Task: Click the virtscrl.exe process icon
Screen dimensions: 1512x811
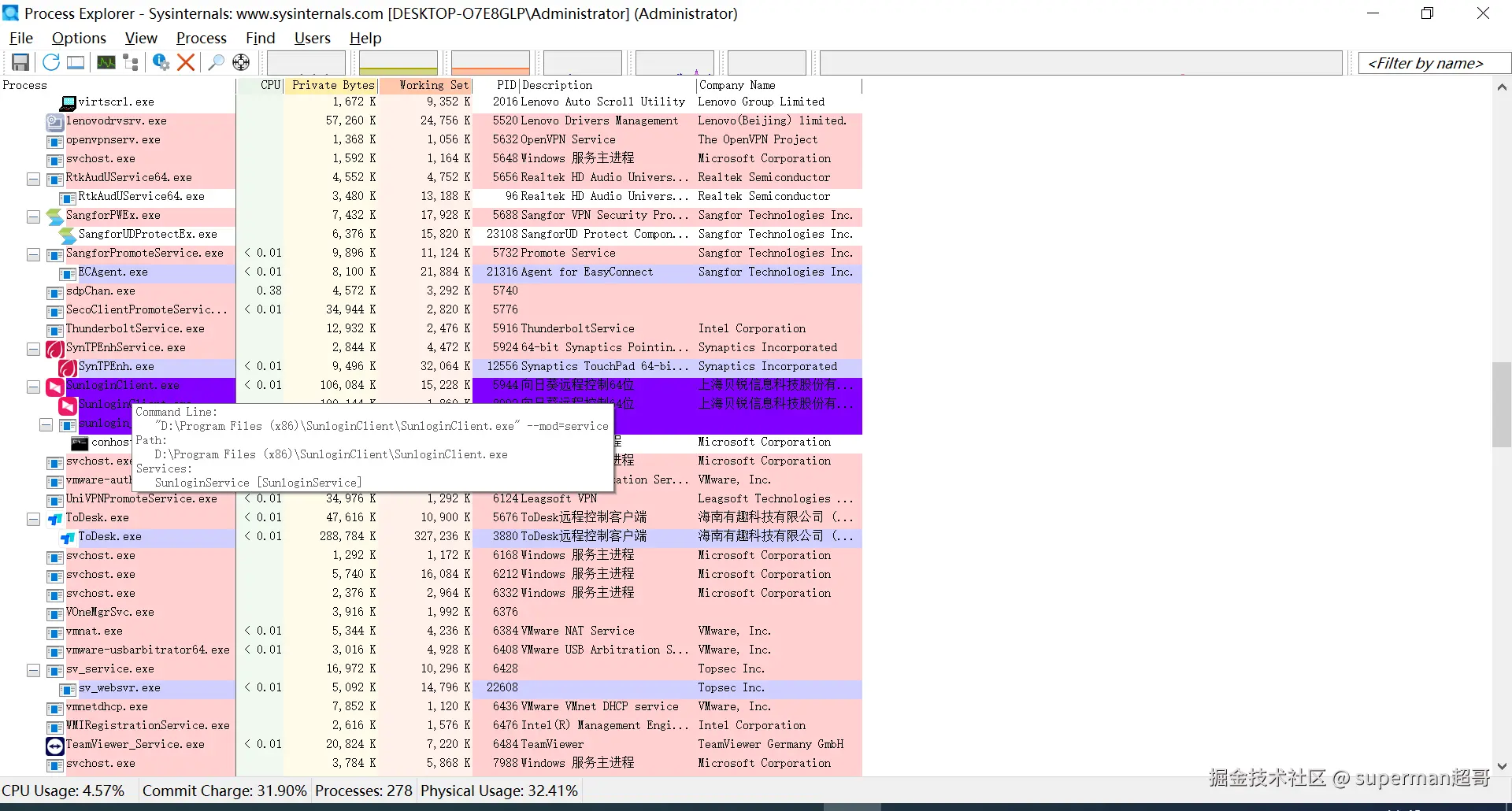Action: (x=69, y=102)
